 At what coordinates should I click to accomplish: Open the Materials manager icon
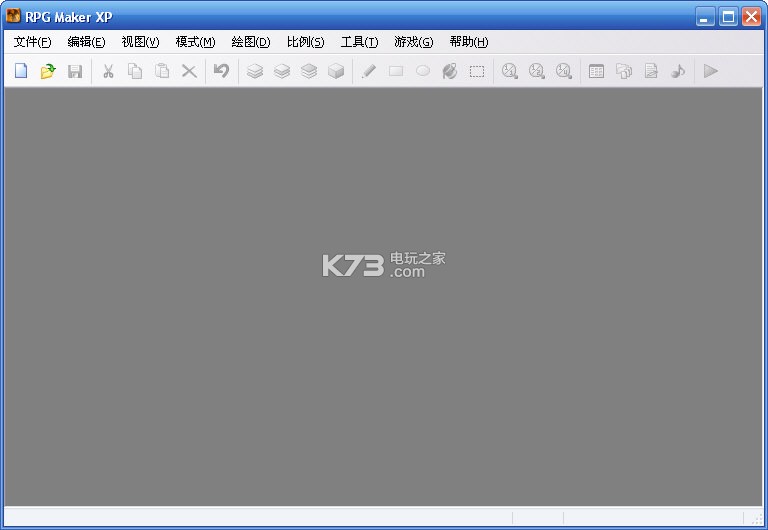pyautogui.click(x=624, y=71)
